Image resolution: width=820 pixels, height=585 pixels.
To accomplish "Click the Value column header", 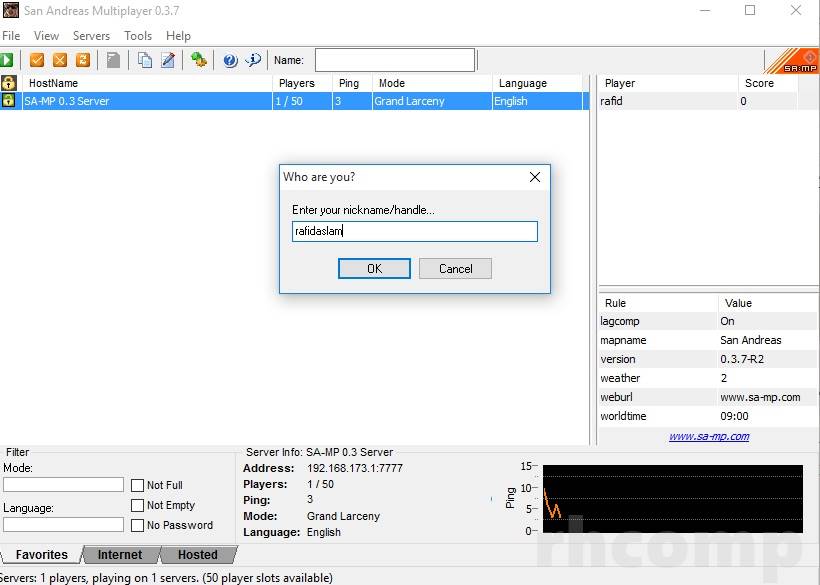I will point(767,303).
